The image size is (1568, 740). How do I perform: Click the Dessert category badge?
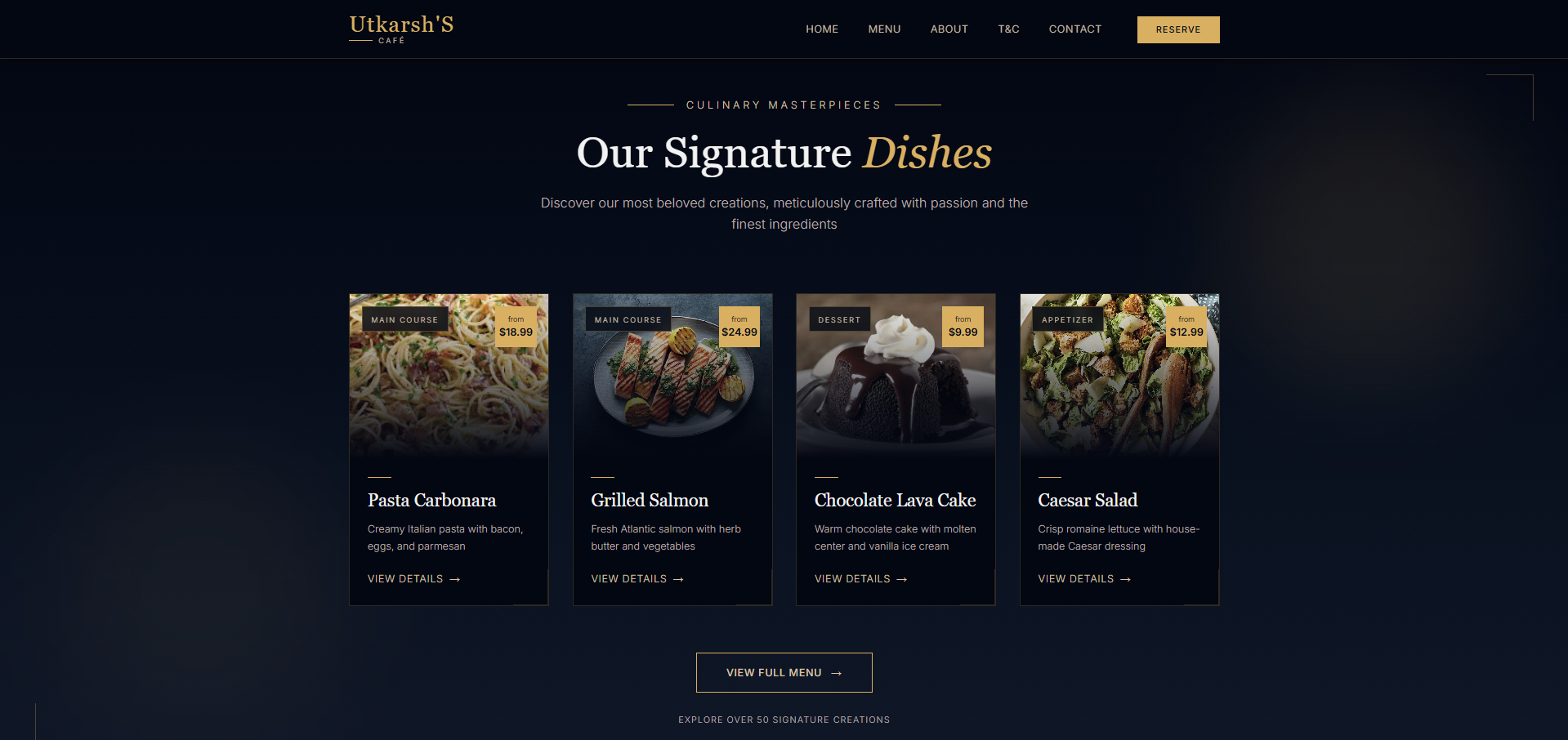[x=840, y=319]
